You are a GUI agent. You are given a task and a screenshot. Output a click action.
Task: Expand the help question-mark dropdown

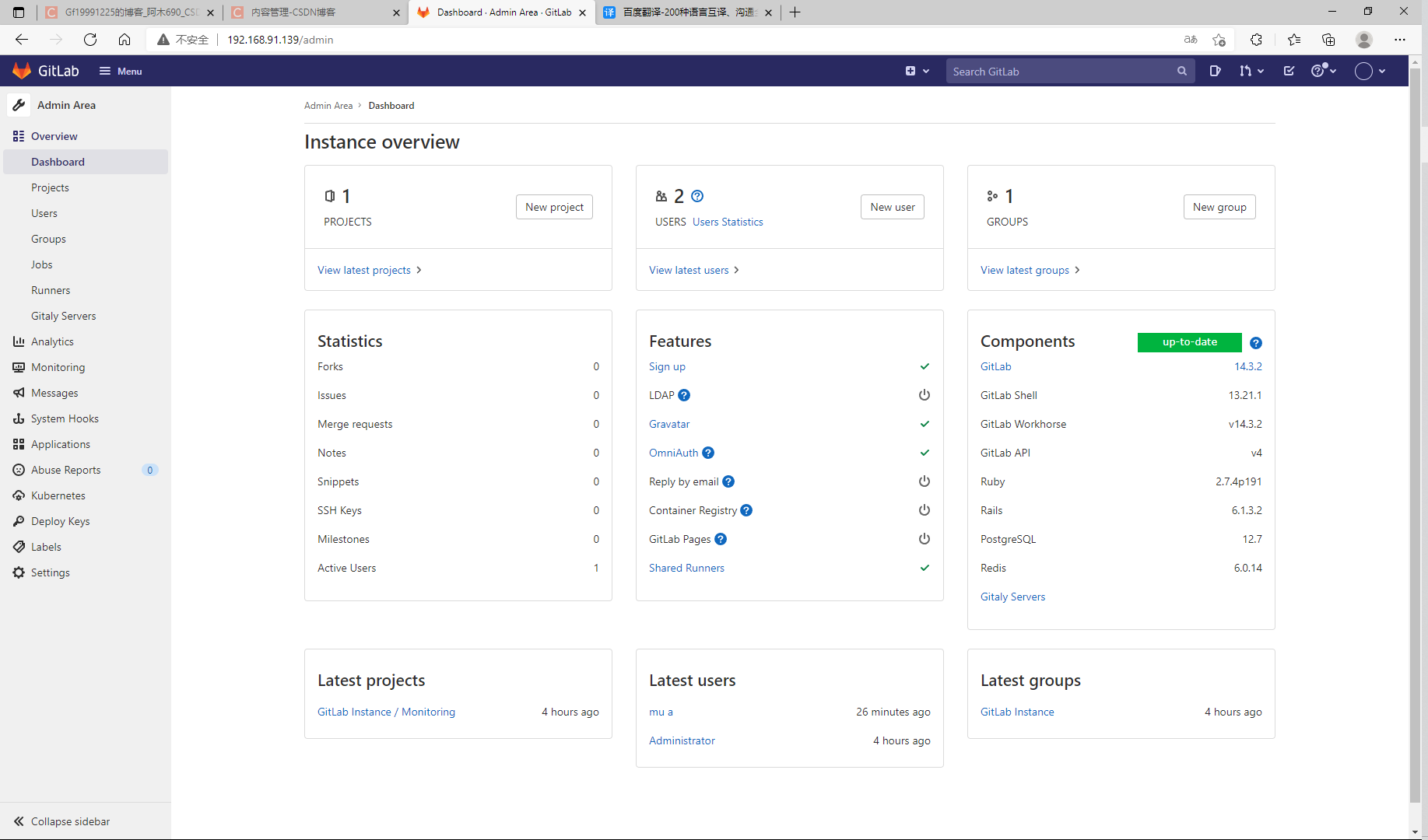coord(1324,71)
